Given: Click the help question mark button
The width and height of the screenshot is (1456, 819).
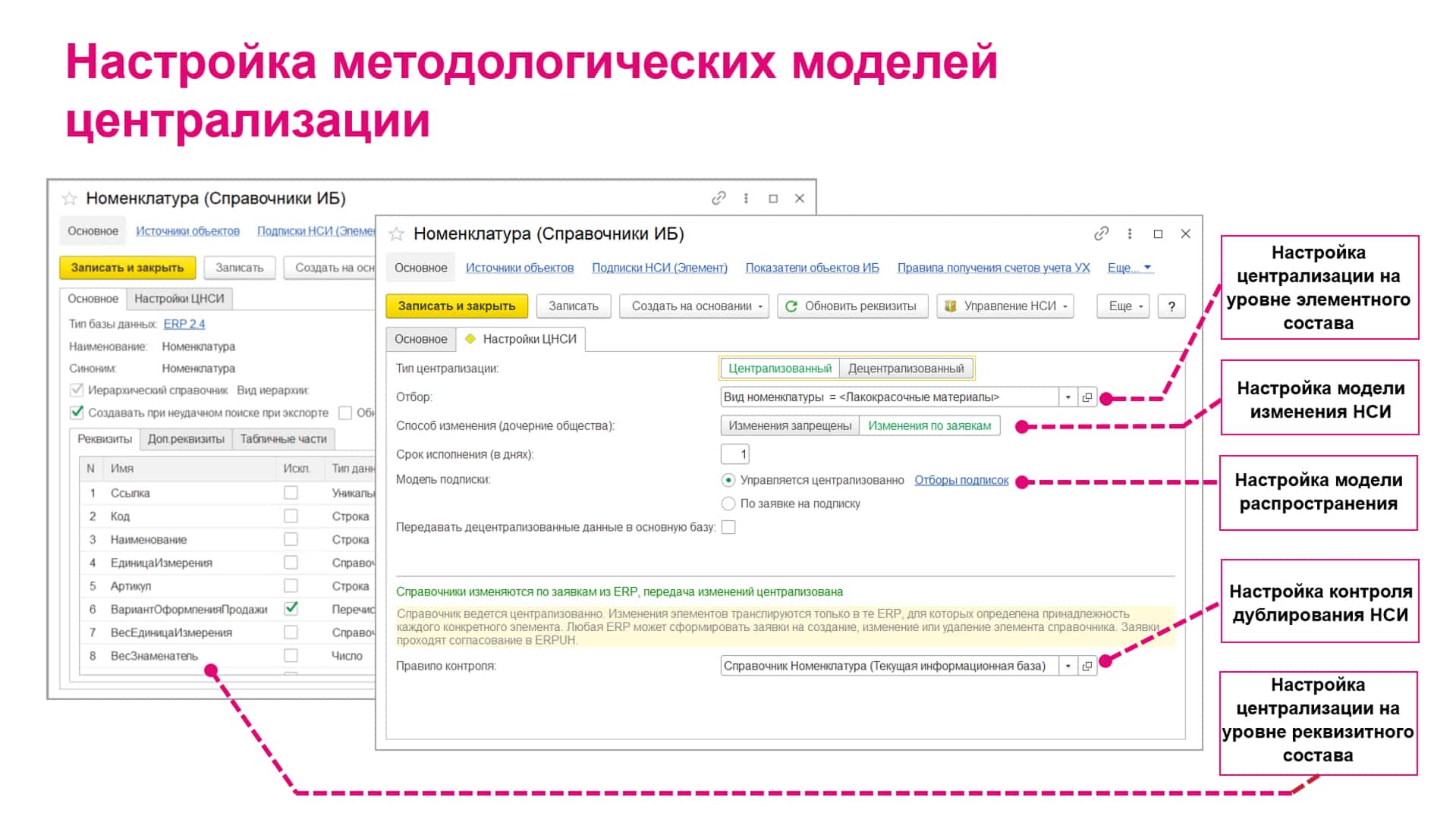Looking at the screenshot, I should [1171, 306].
